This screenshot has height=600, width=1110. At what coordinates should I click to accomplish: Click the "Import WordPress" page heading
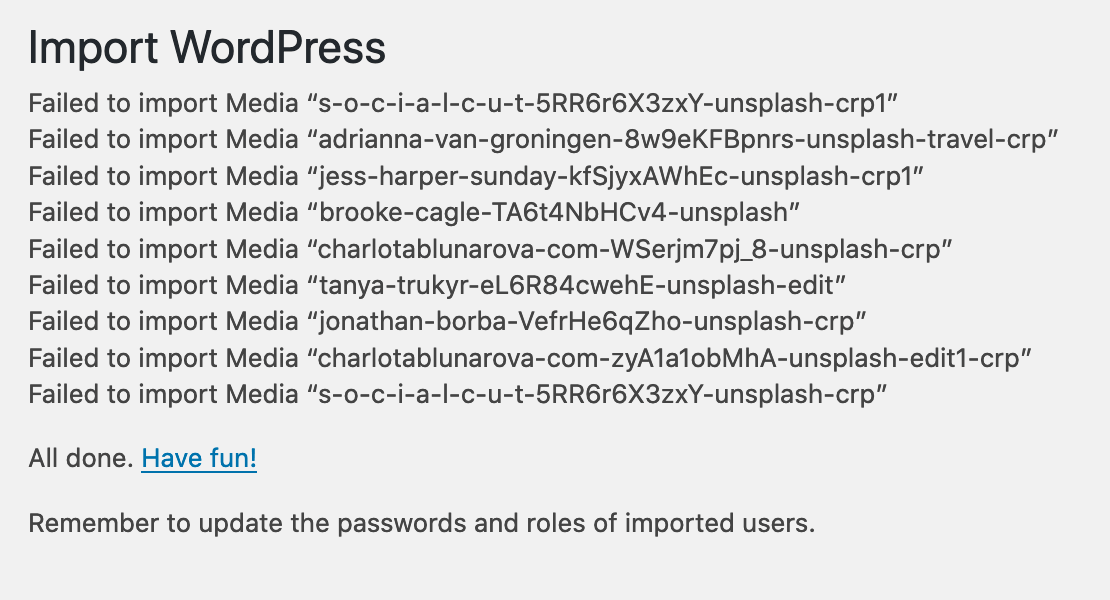[x=206, y=49]
